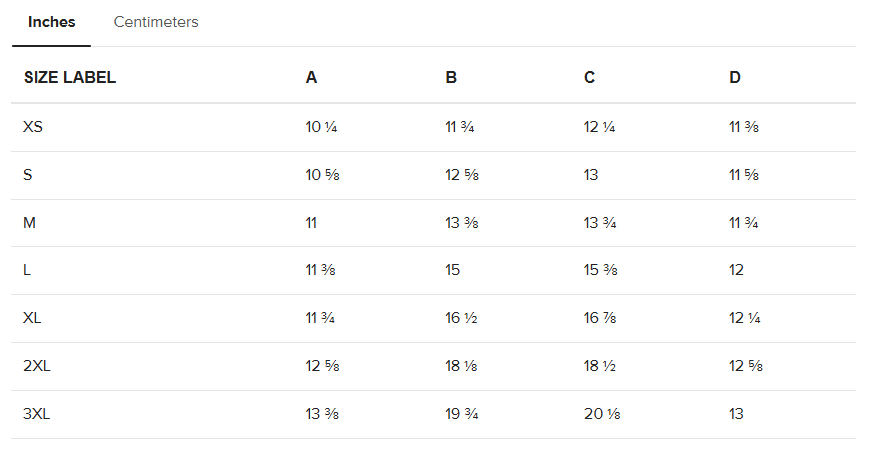Select the M size row label
Image resolution: width=875 pixels, height=467 pixels.
[30, 222]
